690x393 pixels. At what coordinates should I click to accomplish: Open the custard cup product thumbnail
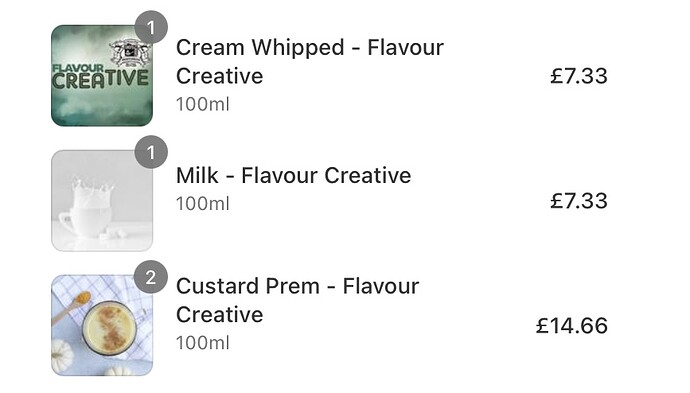(x=102, y=325)
